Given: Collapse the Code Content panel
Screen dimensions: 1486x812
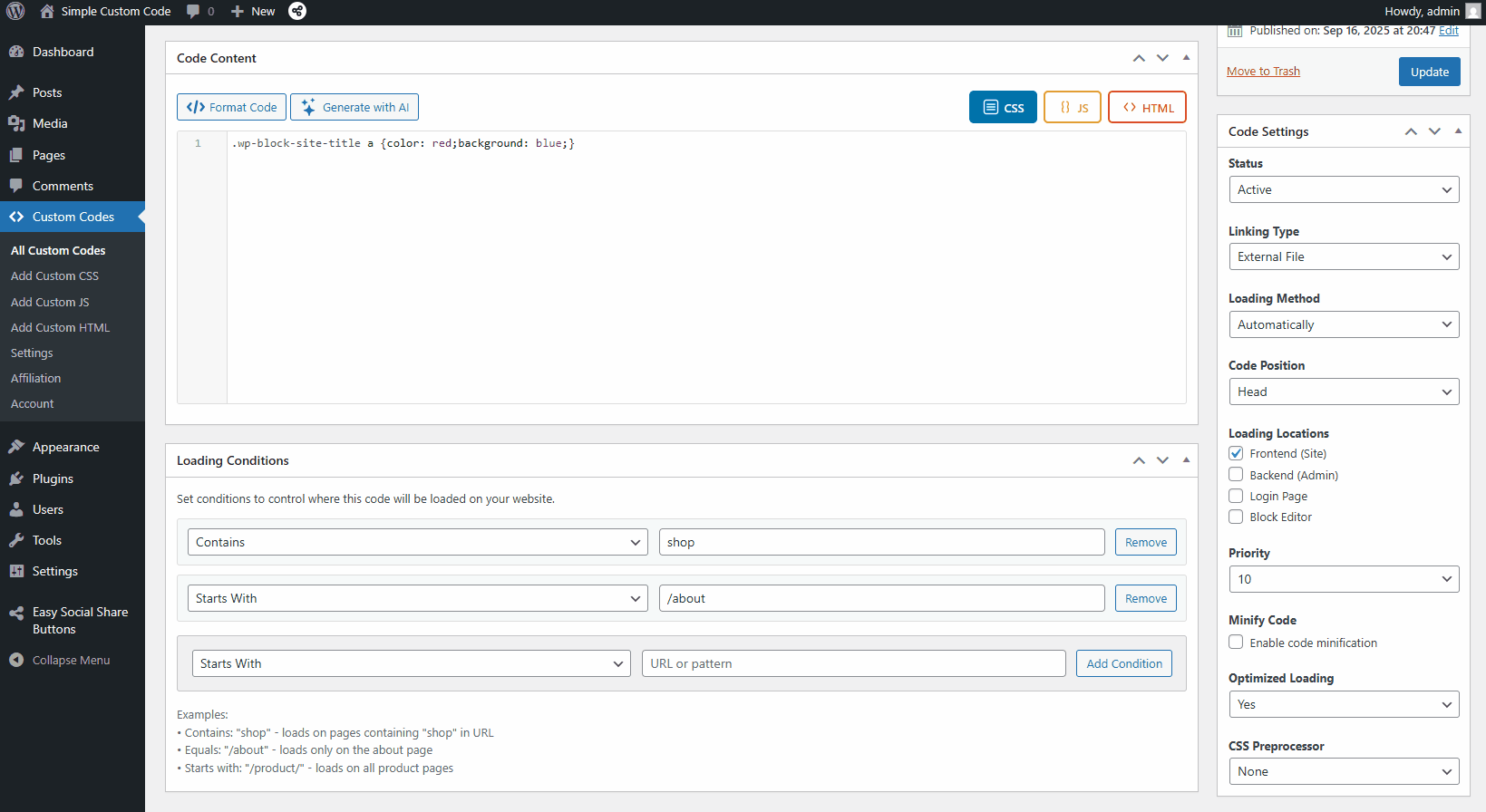Looking at the screenshot, I should coord(1186,58).
